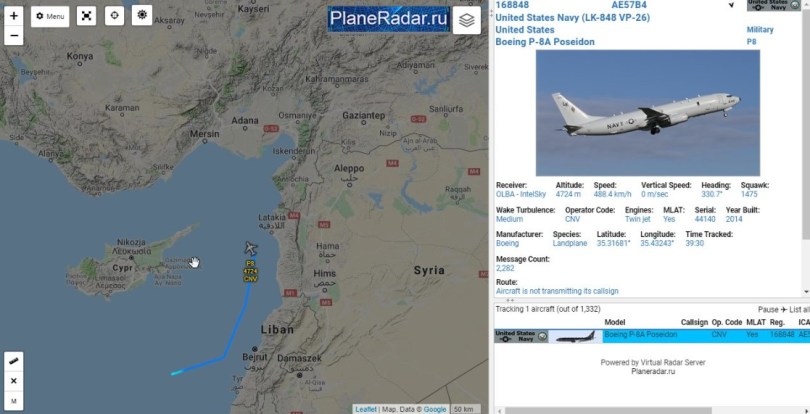Click the horizontal scrollbar under the aircraft list
Screen dimensions: 810x414
pyautogui.click(x=608, y=410)
